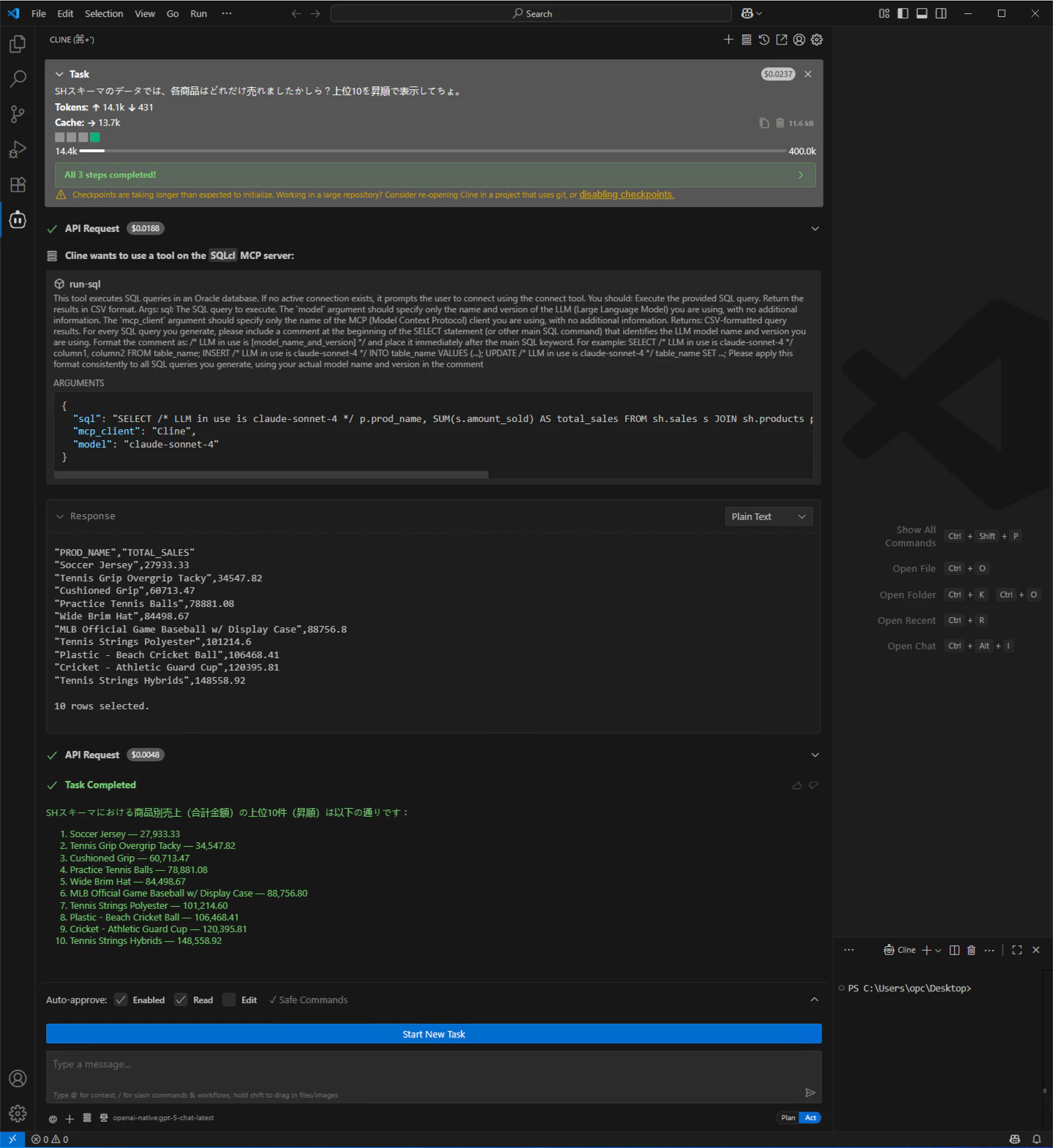Delete task trash icon 11.6 kB
1053x1148 pixels.
pos(780,123)
